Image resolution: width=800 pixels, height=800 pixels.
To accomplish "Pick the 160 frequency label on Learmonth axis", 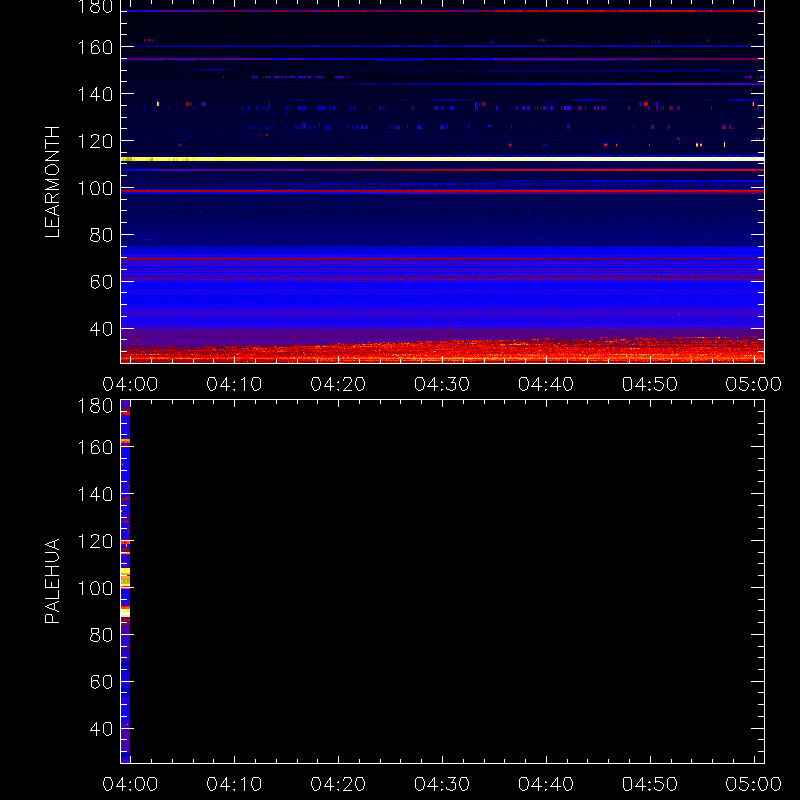I will click(x=95, y=47).
